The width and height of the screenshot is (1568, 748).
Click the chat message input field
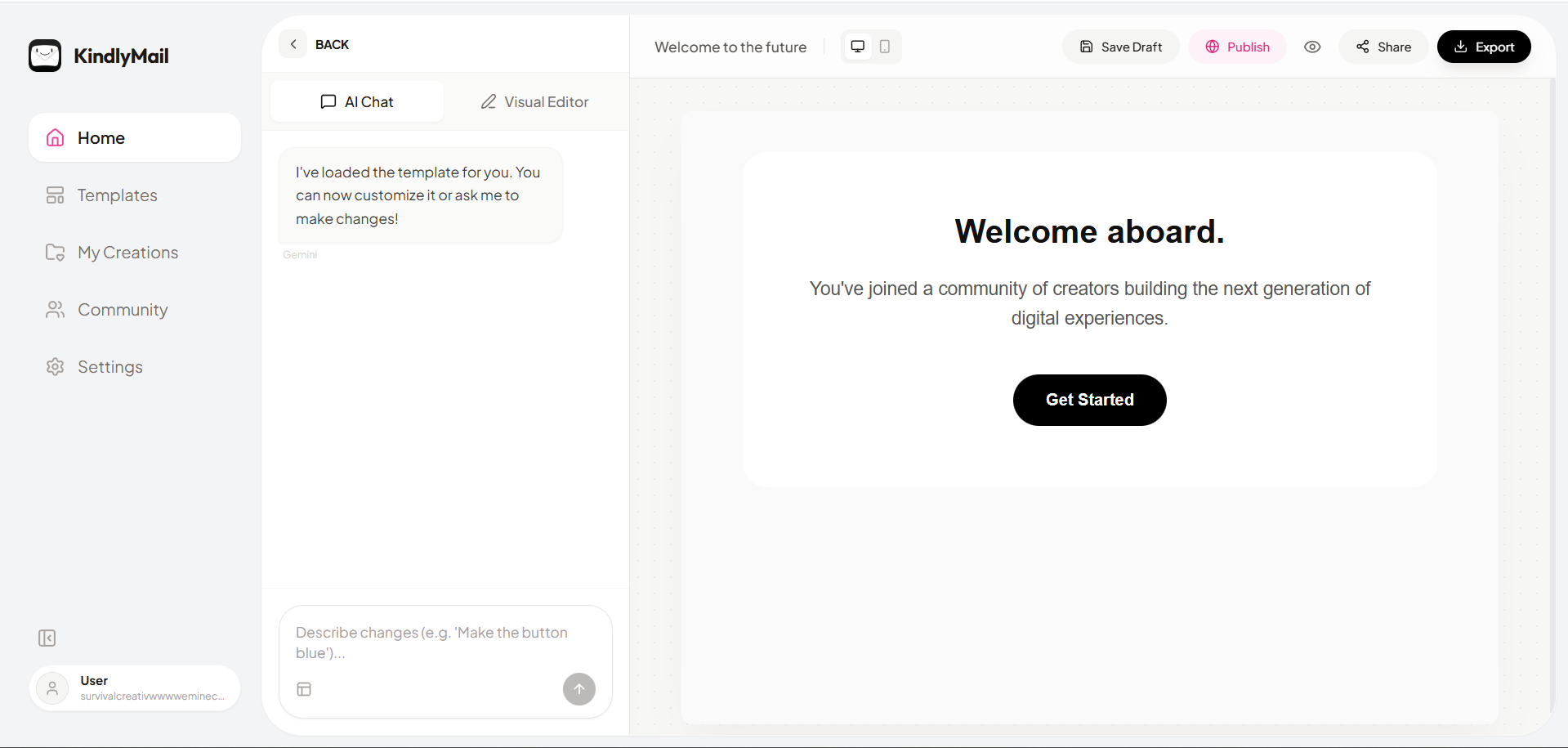tap(431, 643)
